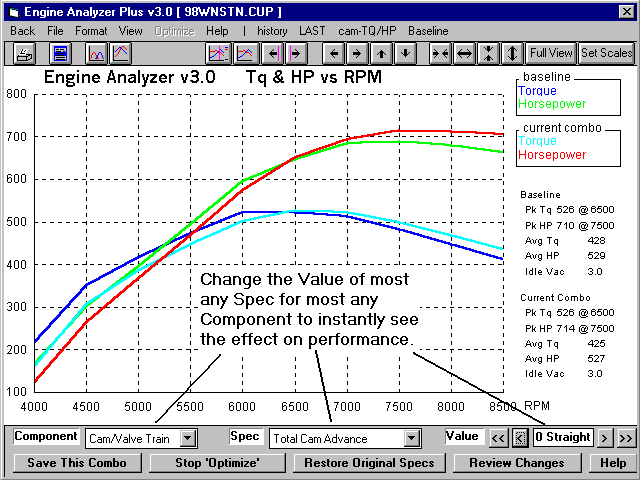This screenshot has width=640, height=480.
Task: Click current combo 'Avg HP 527' value
Action: [596, 359]
